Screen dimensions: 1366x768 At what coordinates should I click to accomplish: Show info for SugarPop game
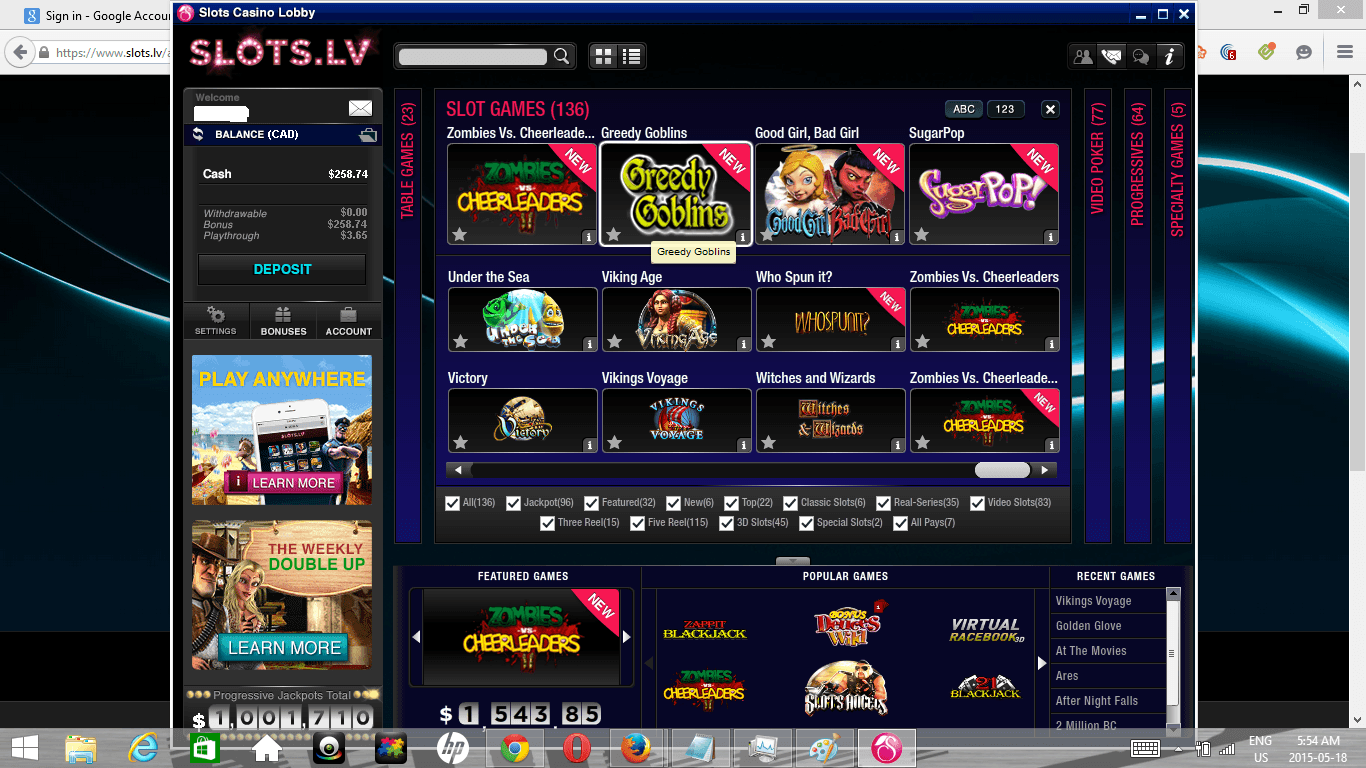click(1051, 237)
